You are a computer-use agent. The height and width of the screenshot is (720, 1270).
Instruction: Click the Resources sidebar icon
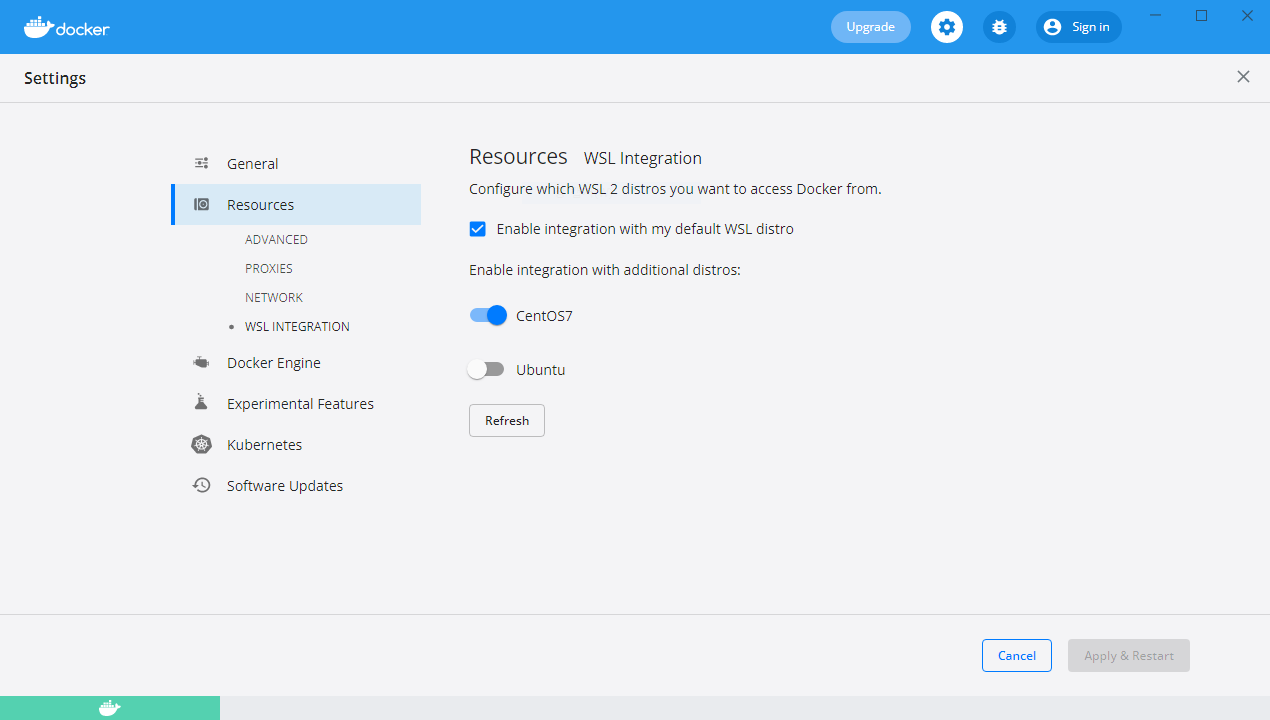click(x=202, y=204)
